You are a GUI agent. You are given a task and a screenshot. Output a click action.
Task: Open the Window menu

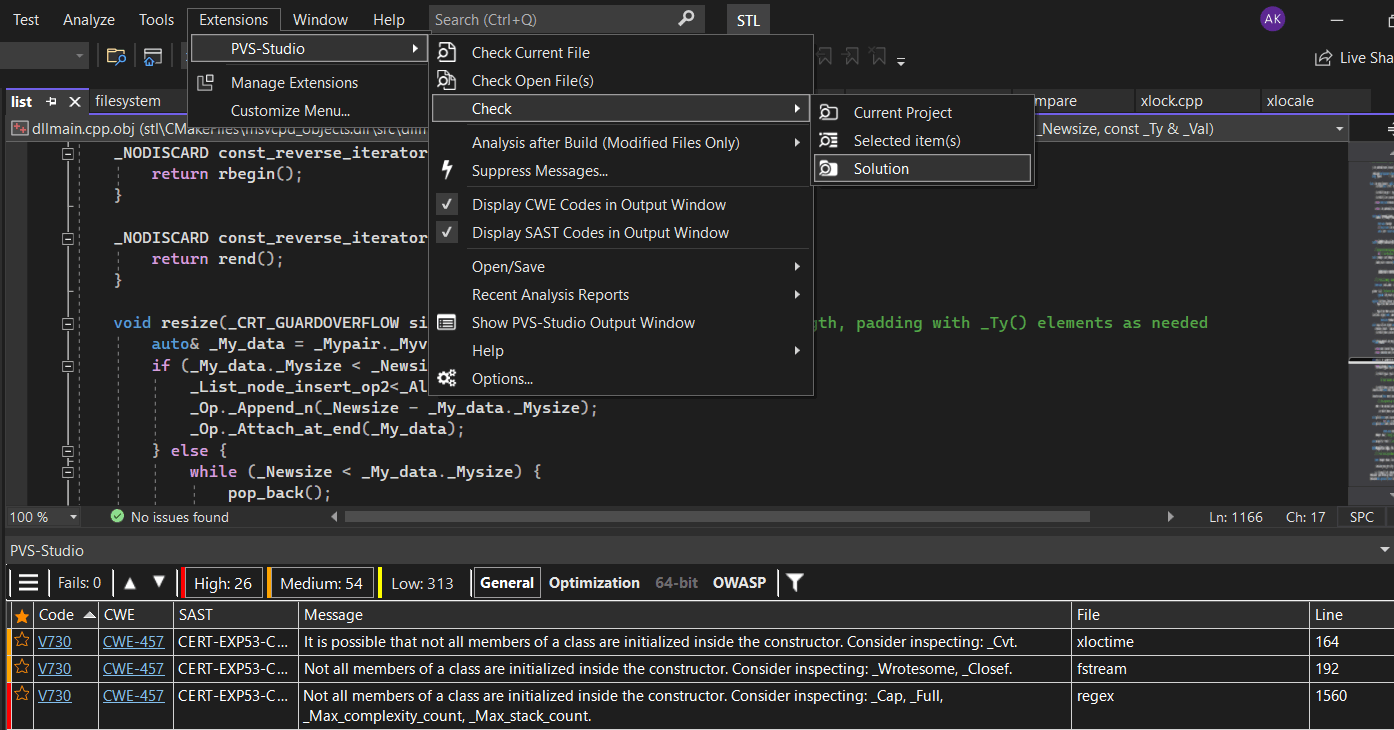(x=320, y=19)
